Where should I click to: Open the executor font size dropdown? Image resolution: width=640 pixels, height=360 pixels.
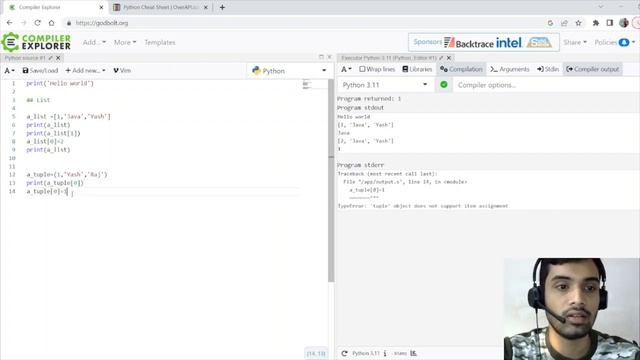tap(346, 69)
